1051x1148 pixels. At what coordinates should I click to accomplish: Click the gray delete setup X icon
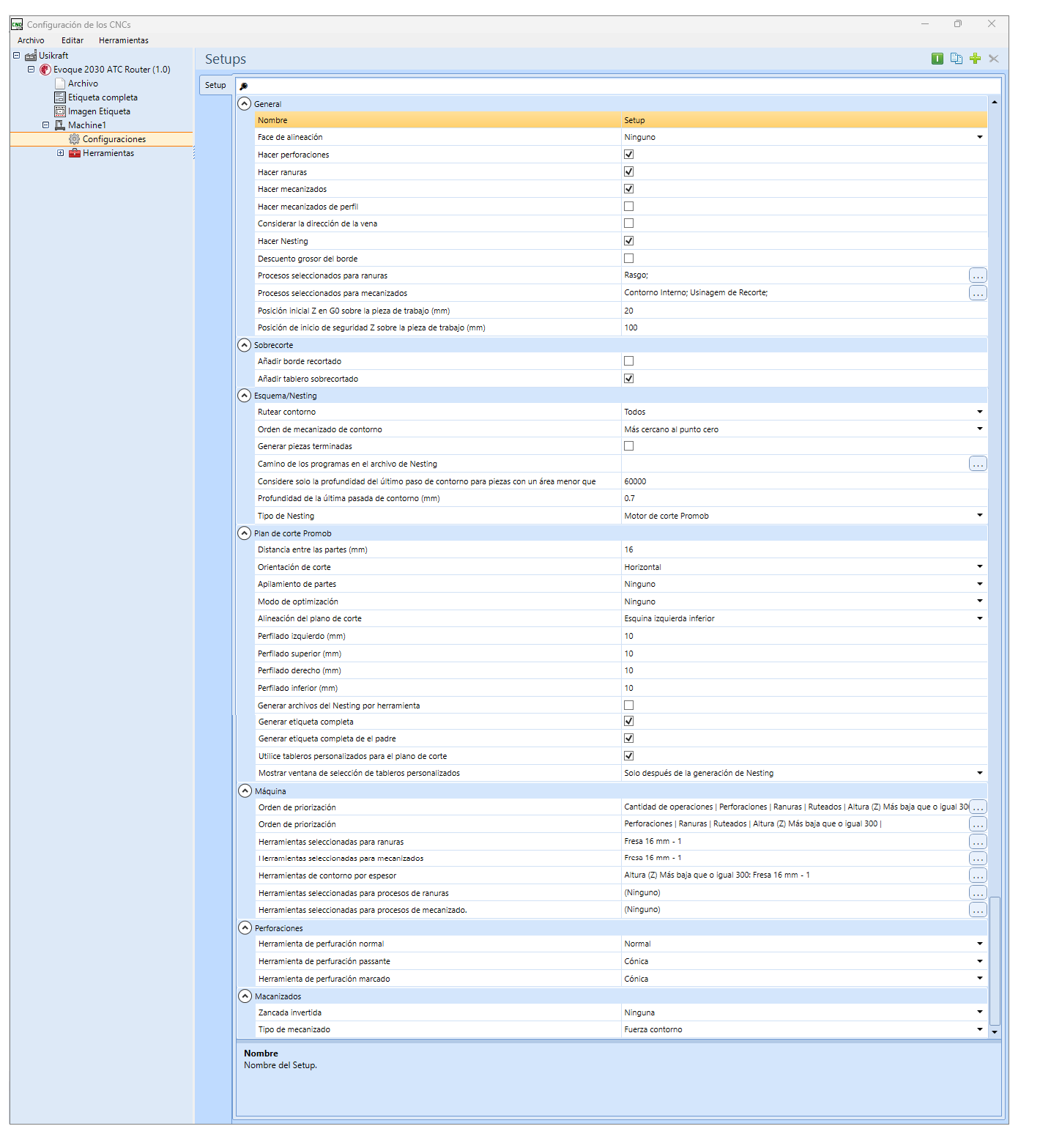994,59
